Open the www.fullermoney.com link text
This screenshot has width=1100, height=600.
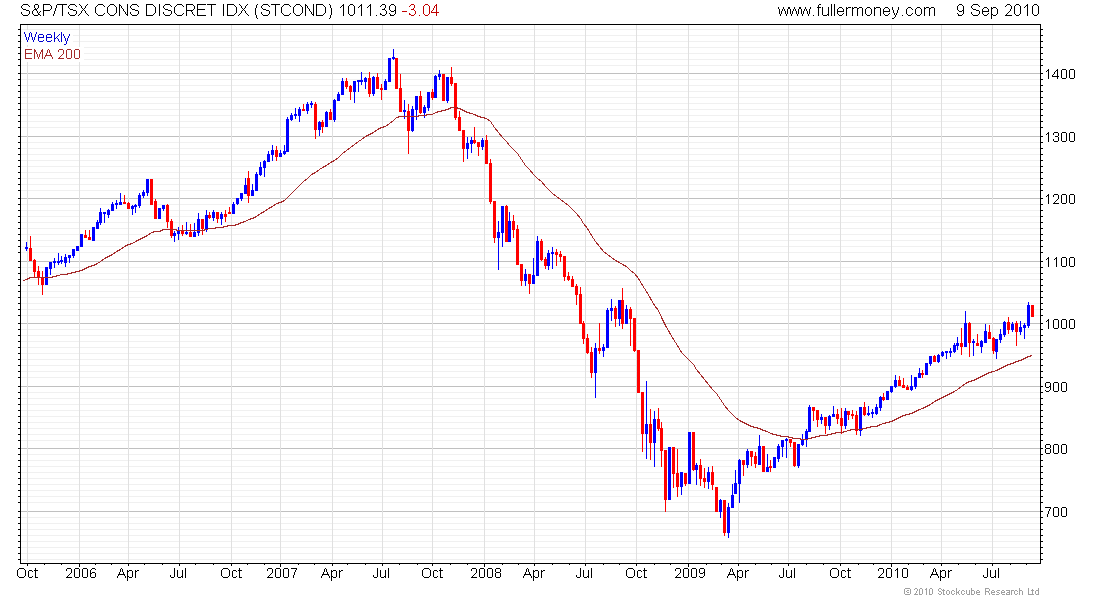tap(857, 11)
